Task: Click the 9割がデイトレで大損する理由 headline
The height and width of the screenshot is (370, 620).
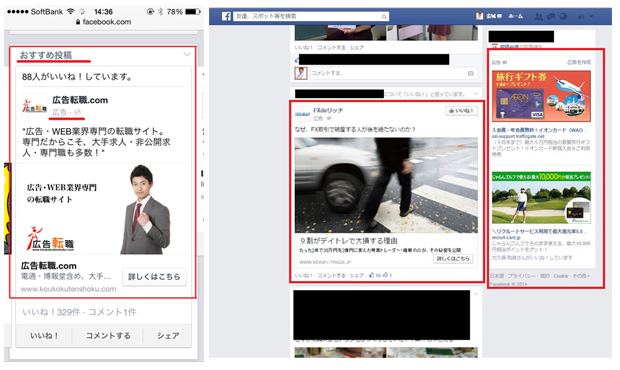Action: point(349,241)
